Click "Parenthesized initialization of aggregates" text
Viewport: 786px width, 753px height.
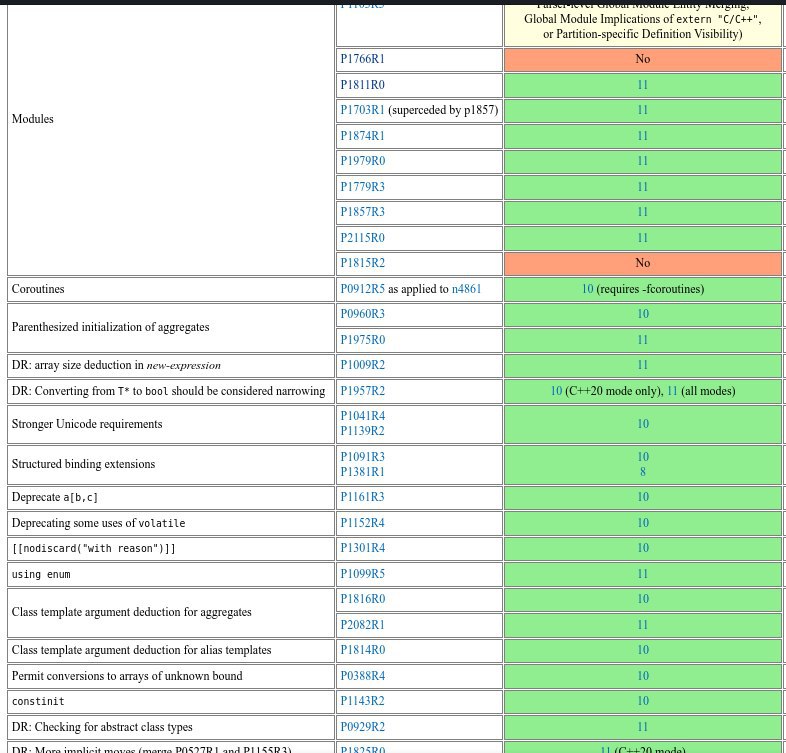pyautogui.click(x=110, y=327)
